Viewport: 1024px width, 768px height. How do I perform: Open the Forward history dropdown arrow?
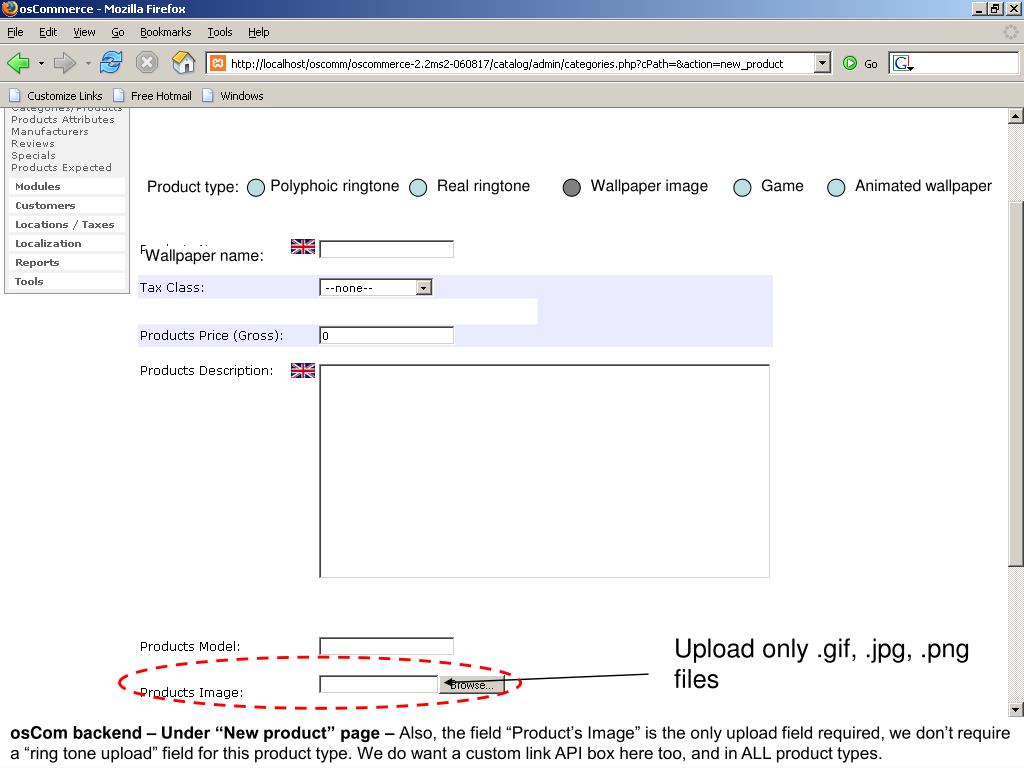[x=88, y=63]
